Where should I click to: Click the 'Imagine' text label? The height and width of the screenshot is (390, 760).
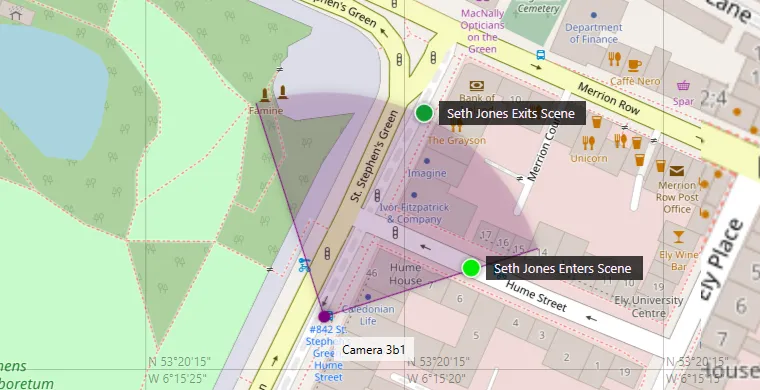click(x=427, y=173)
